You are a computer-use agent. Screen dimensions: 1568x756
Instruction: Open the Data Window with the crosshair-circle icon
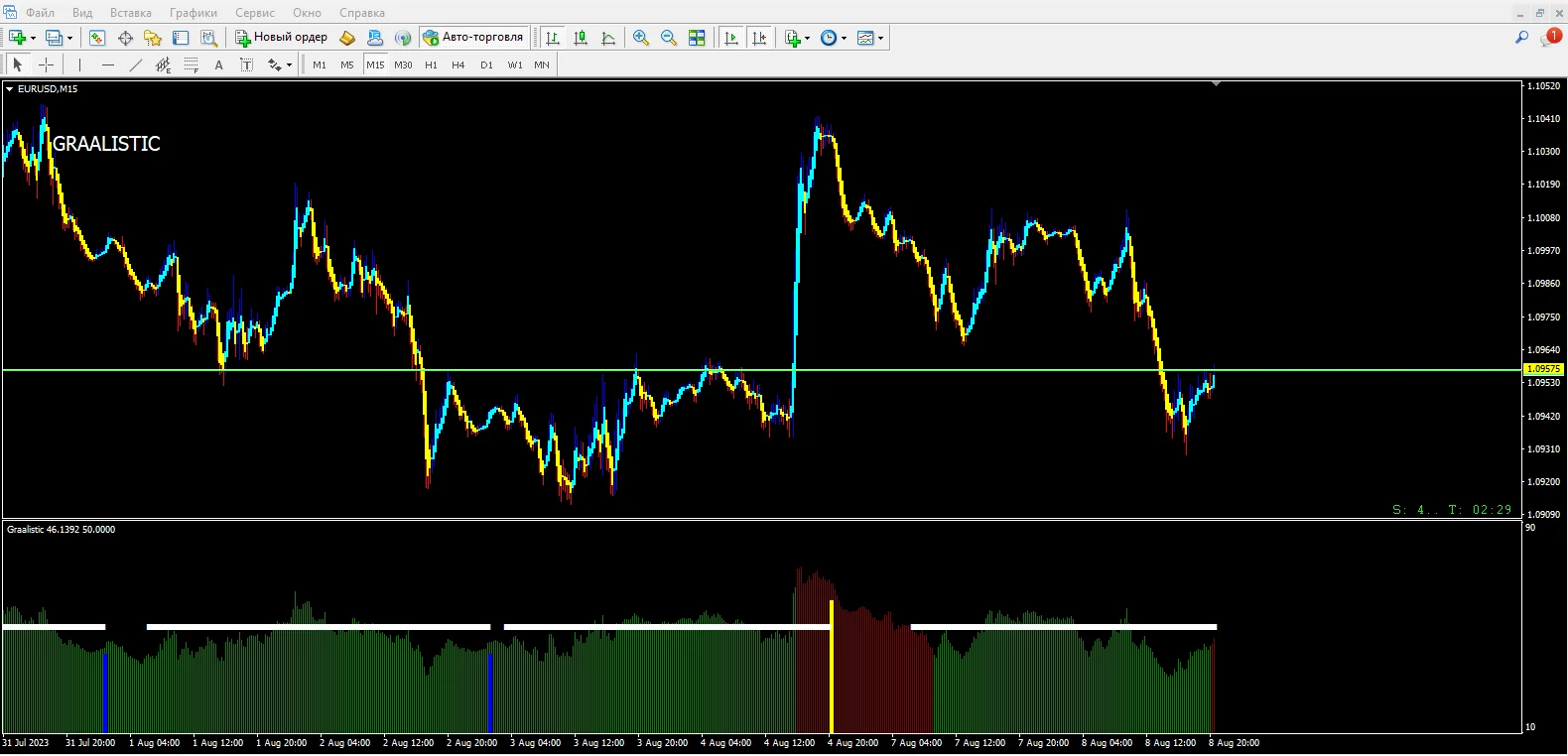125,38
